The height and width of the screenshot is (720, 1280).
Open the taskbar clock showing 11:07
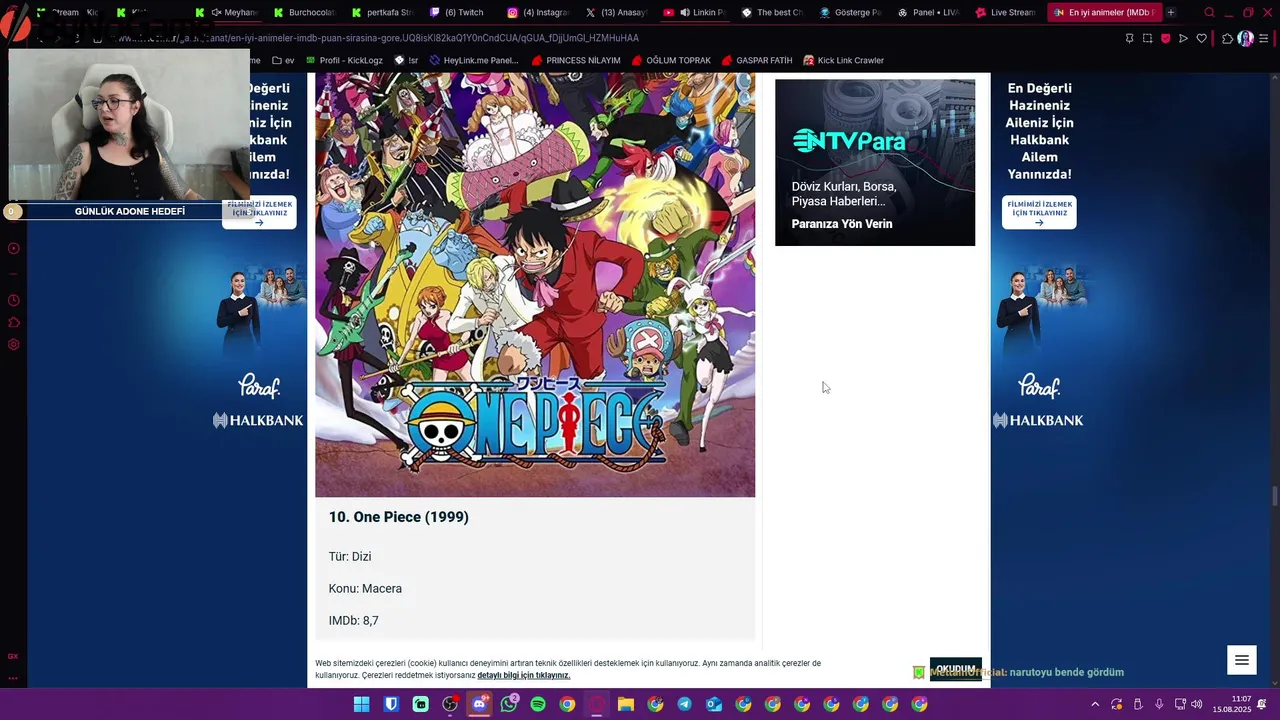click(x=1232, y=704)
